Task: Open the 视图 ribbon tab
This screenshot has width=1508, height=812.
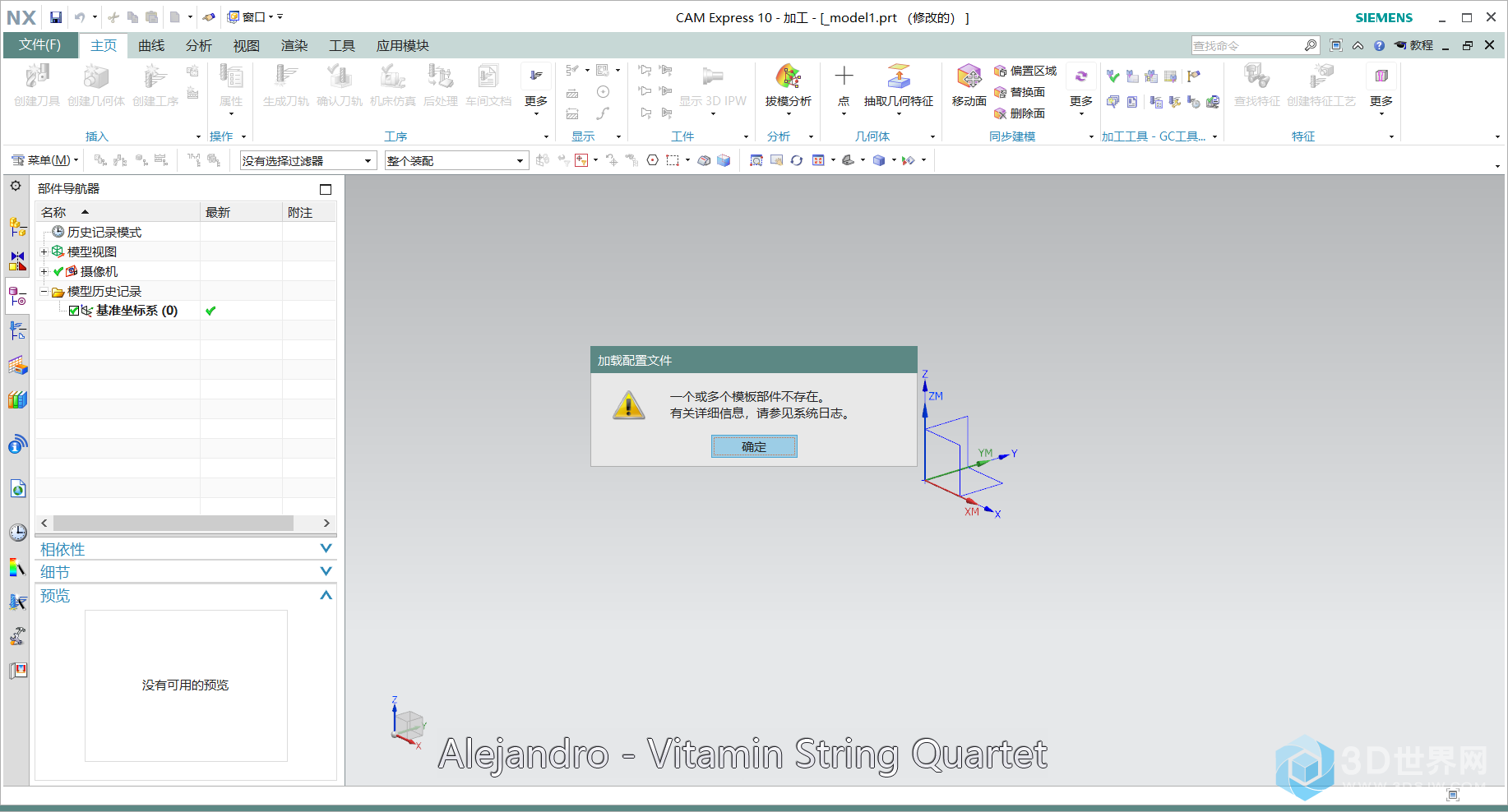Action: click(x=247, y=46)
